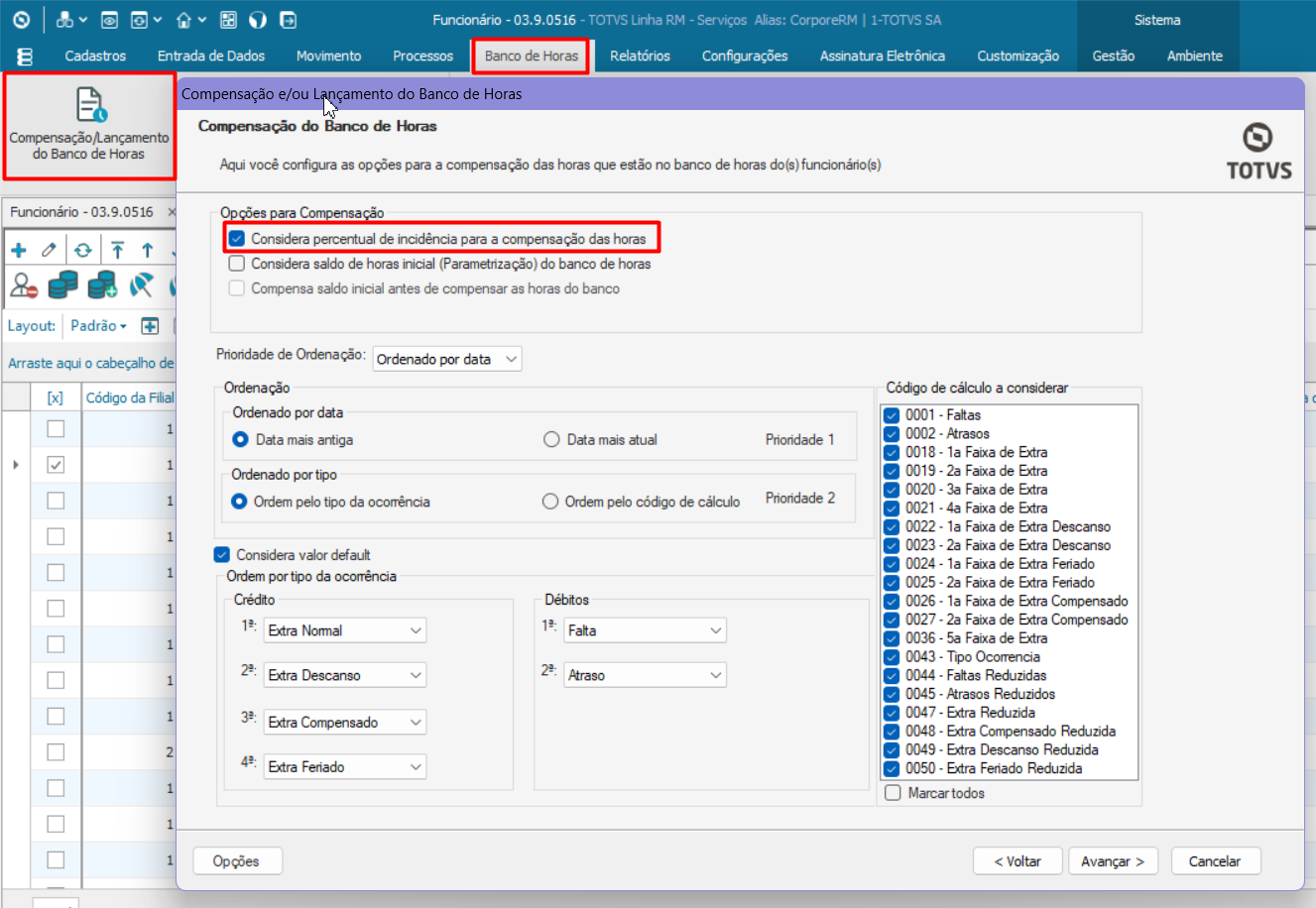The image size is (1316, 908).
Task: Open the Processos menu
Action: tap(423, 57)
